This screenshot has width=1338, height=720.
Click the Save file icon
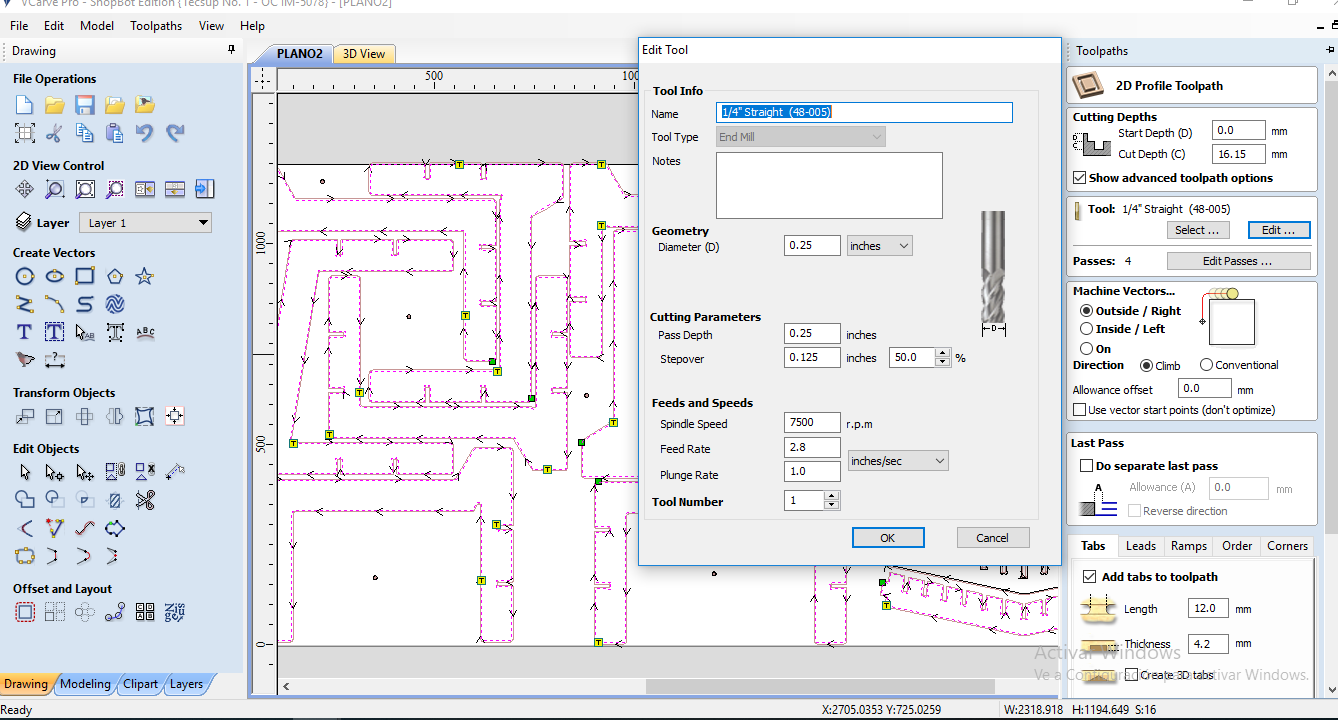tap(85, 105)
